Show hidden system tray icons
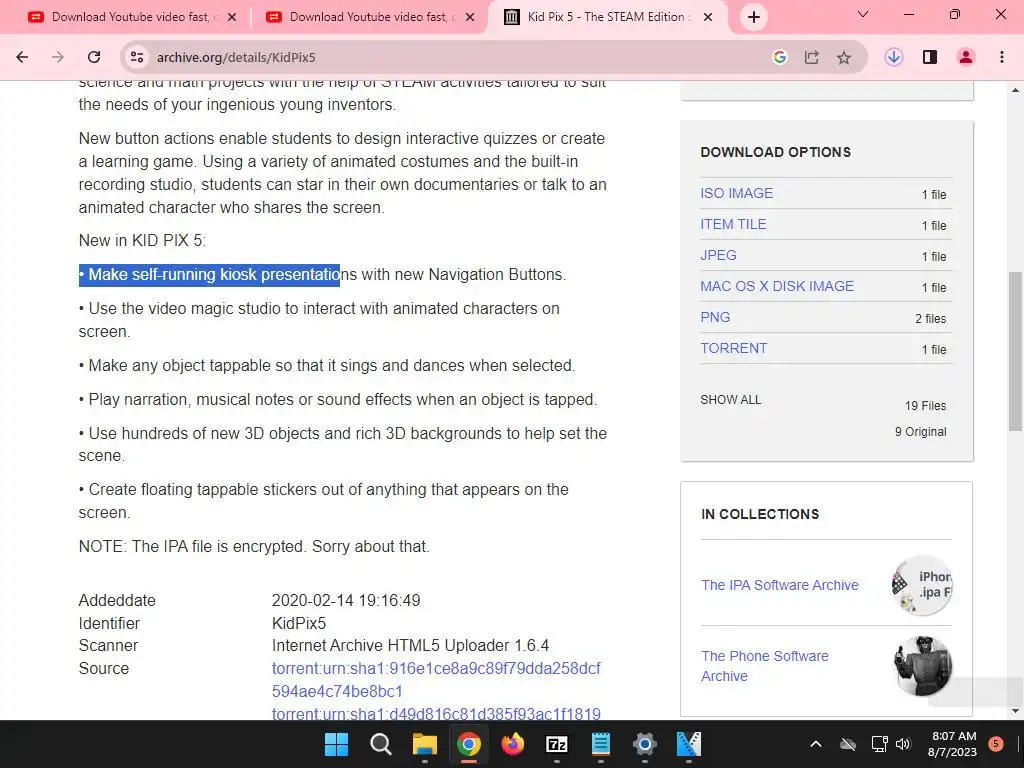This screenshot has width=1024, height=768. coord(816,744)
